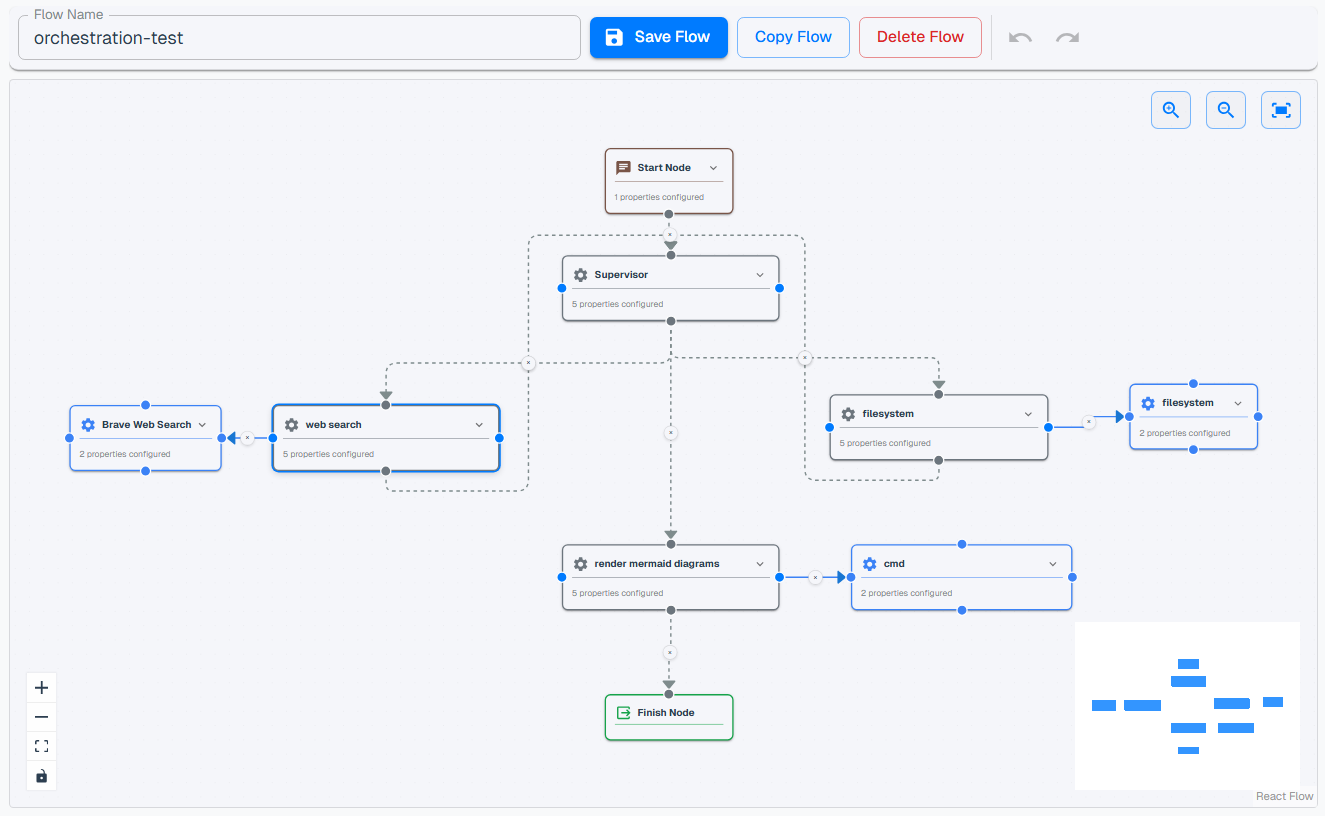Click the minus zoom control button
1325x816 pixels.
tap(41, 717)
